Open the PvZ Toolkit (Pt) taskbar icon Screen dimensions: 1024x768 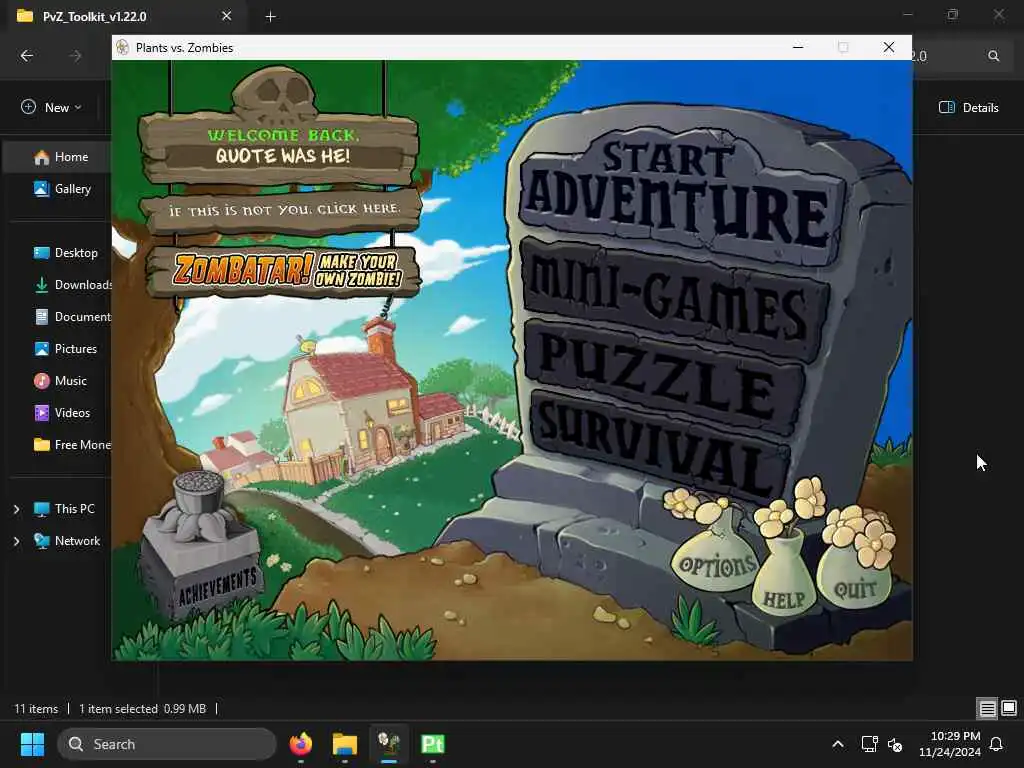[x=432, y=744]
